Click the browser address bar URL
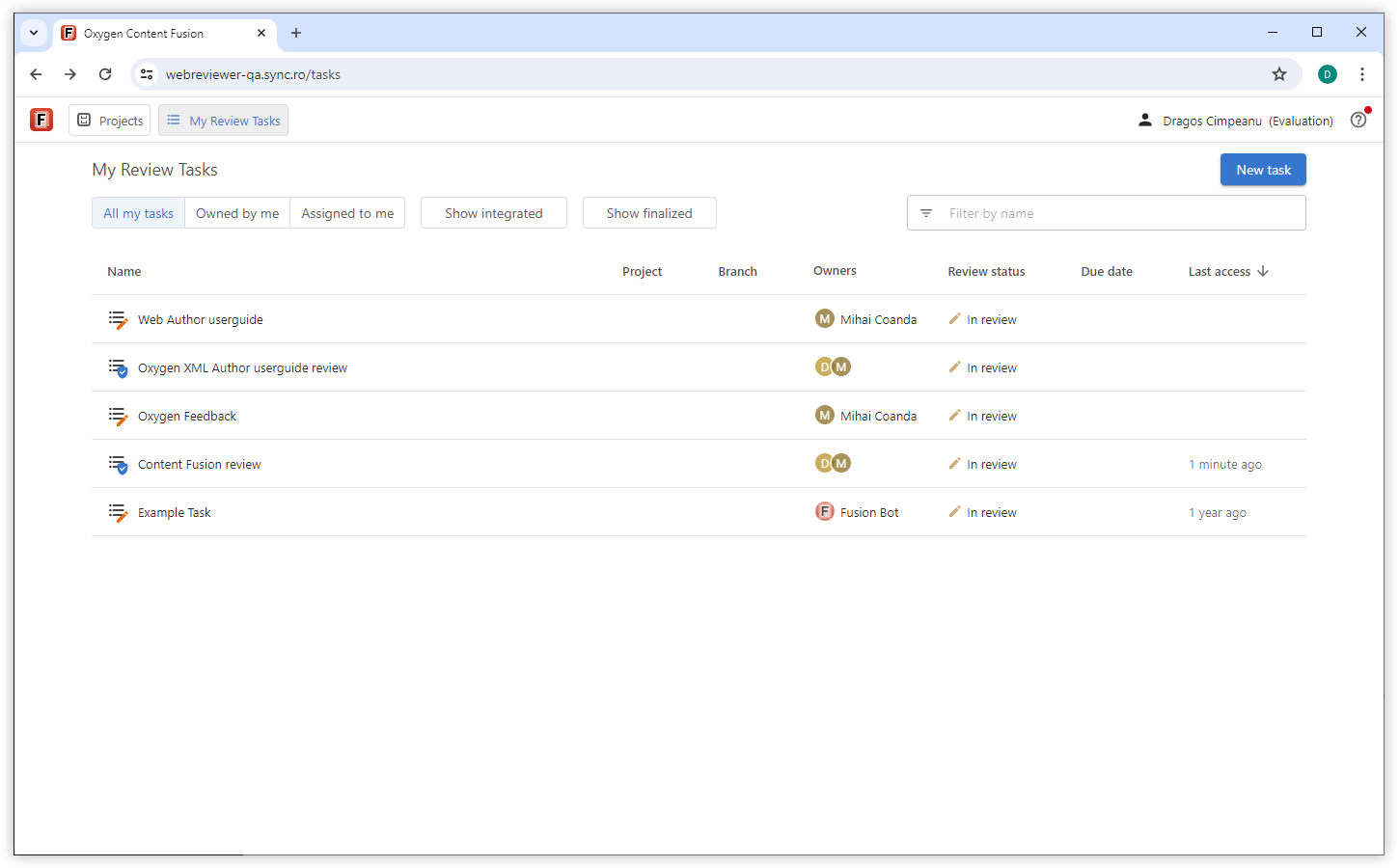1399x868 pixels. pyautogui.click(x=253, y=74)
